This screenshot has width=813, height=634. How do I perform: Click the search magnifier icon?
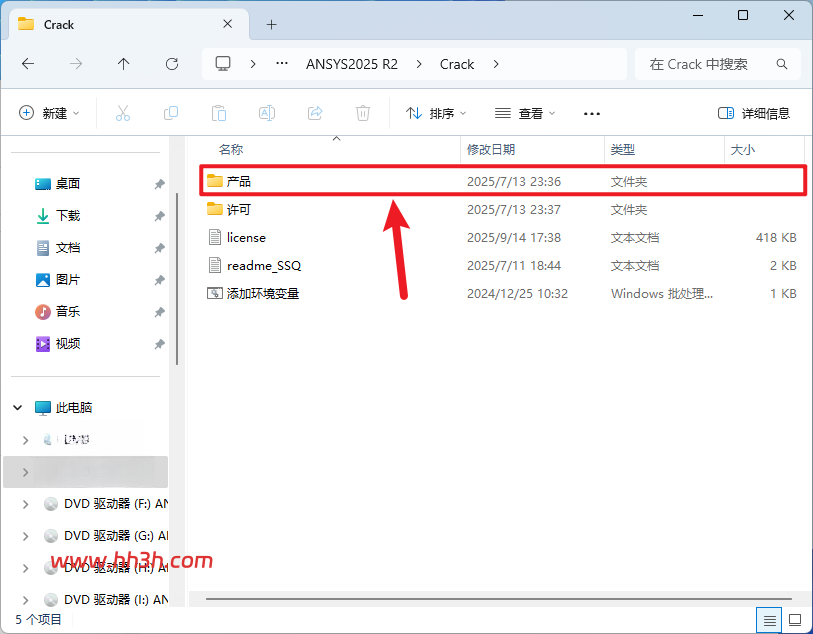[782, 64]
